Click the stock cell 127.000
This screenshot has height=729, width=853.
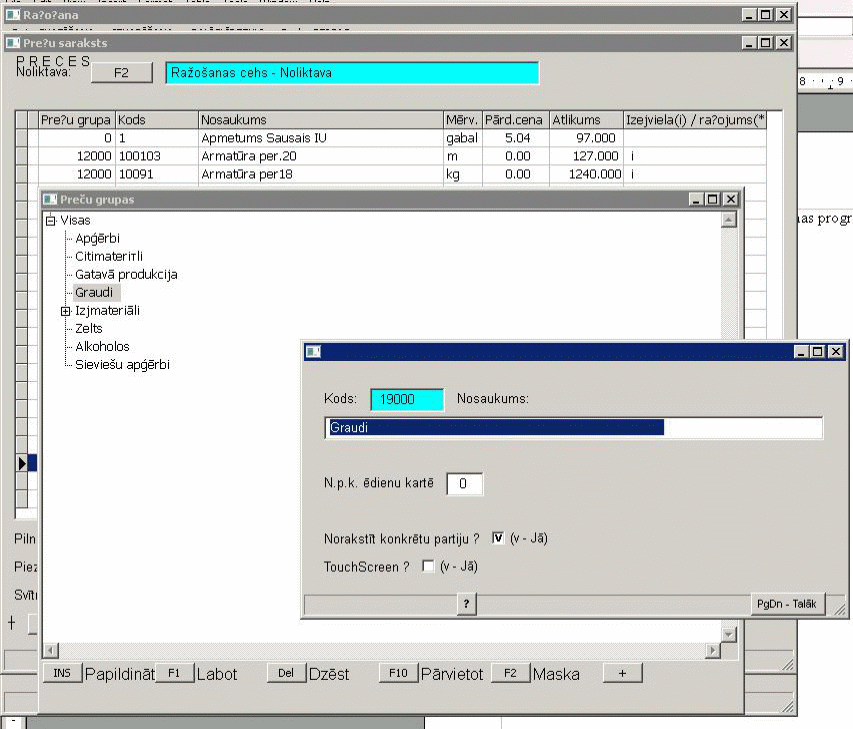point(586,156)
